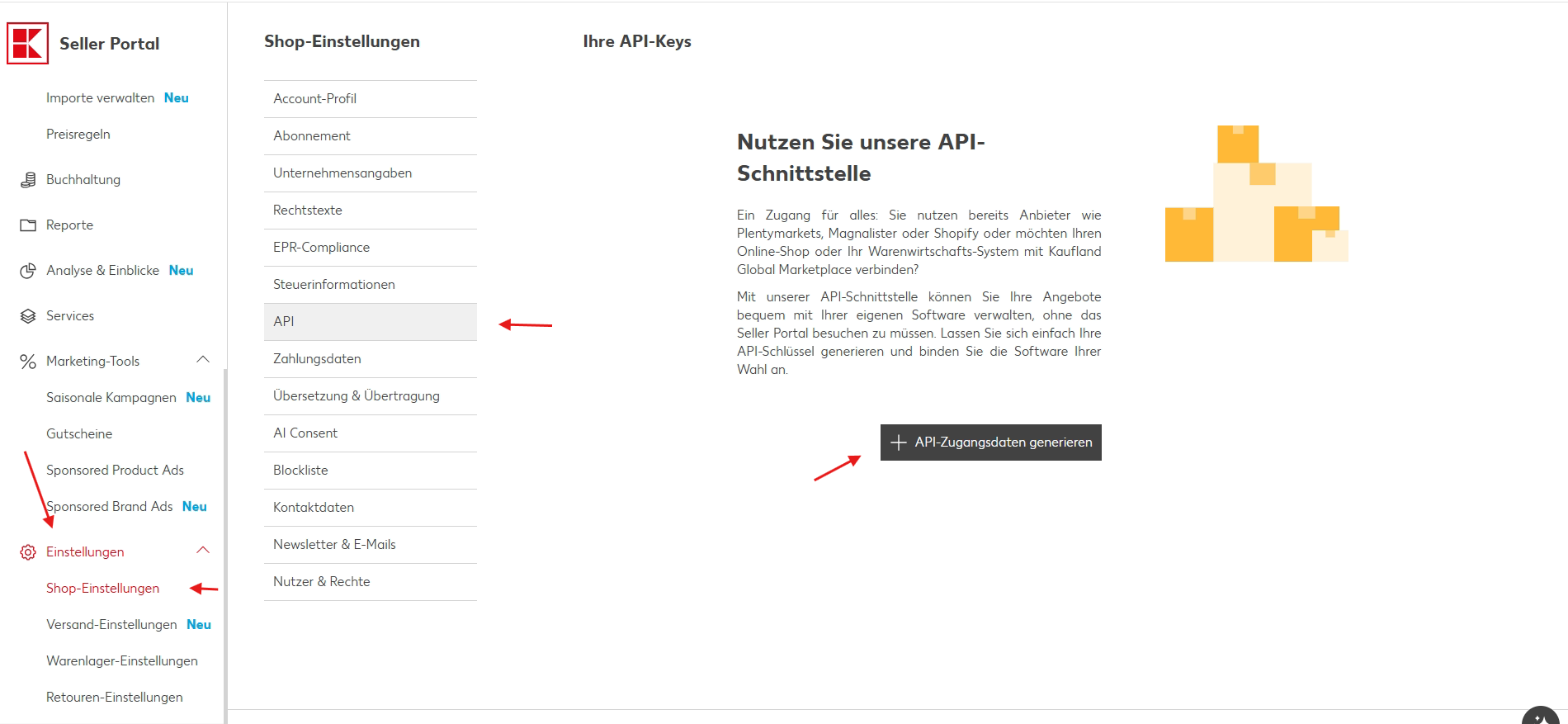Click the Services layers icon
Viewport: 1568px width, 724px height.
coord(28,316)
